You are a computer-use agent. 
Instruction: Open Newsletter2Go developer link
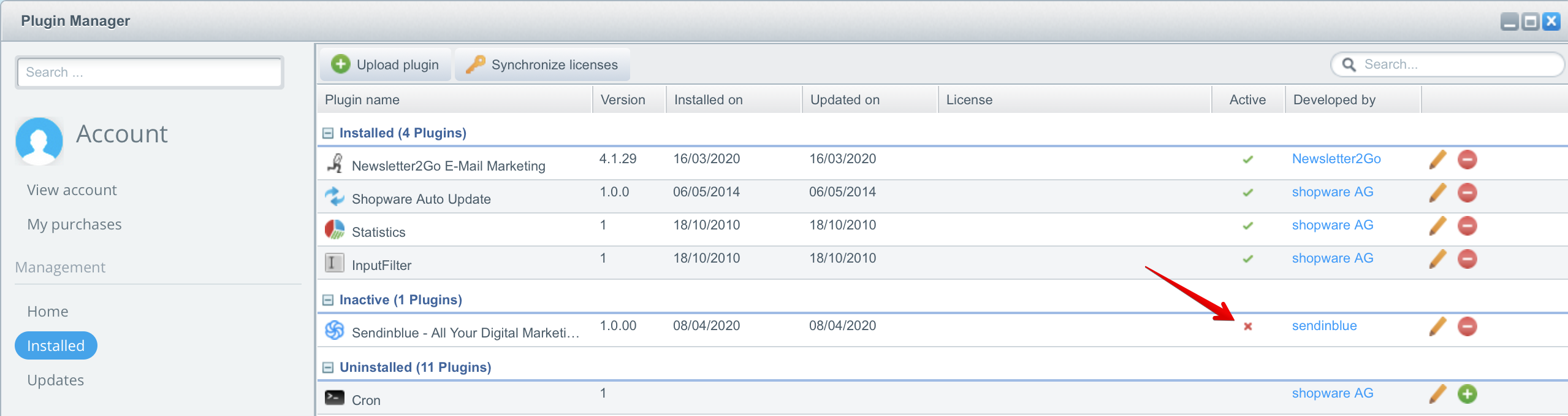[1336, 159]
